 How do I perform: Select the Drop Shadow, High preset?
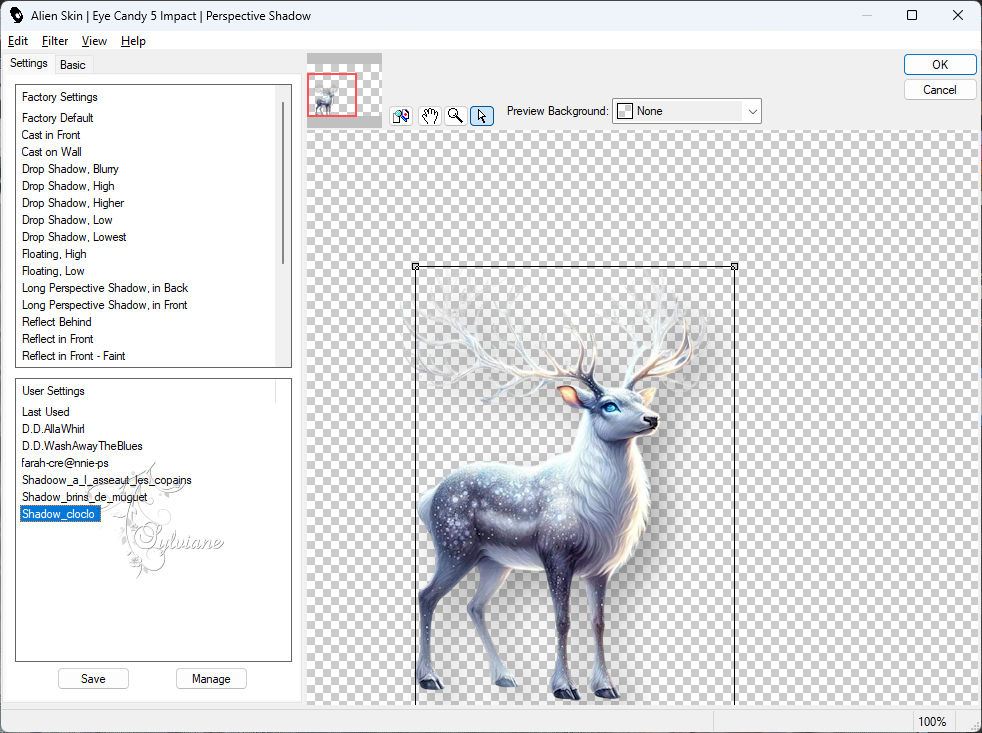(68, 185)
